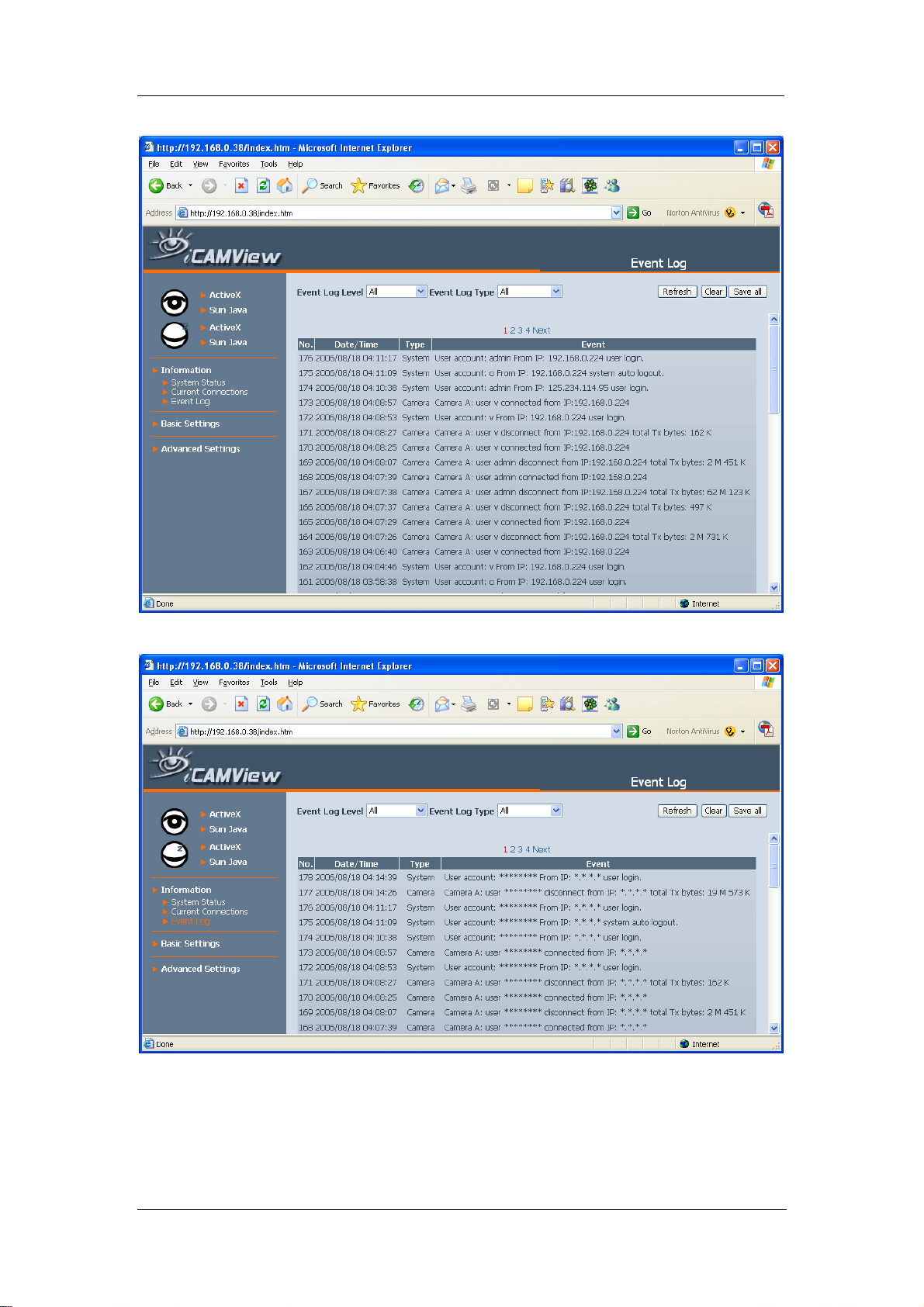This screenshot has width=924, height=1307.
Task: Open Event Log Type dropdown in lower window
Action: (529, 811)
